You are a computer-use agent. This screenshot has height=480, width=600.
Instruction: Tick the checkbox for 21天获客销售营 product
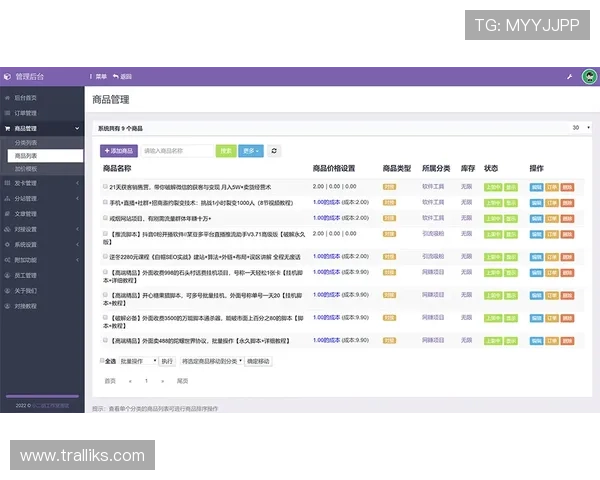click(x=105, y=187)
